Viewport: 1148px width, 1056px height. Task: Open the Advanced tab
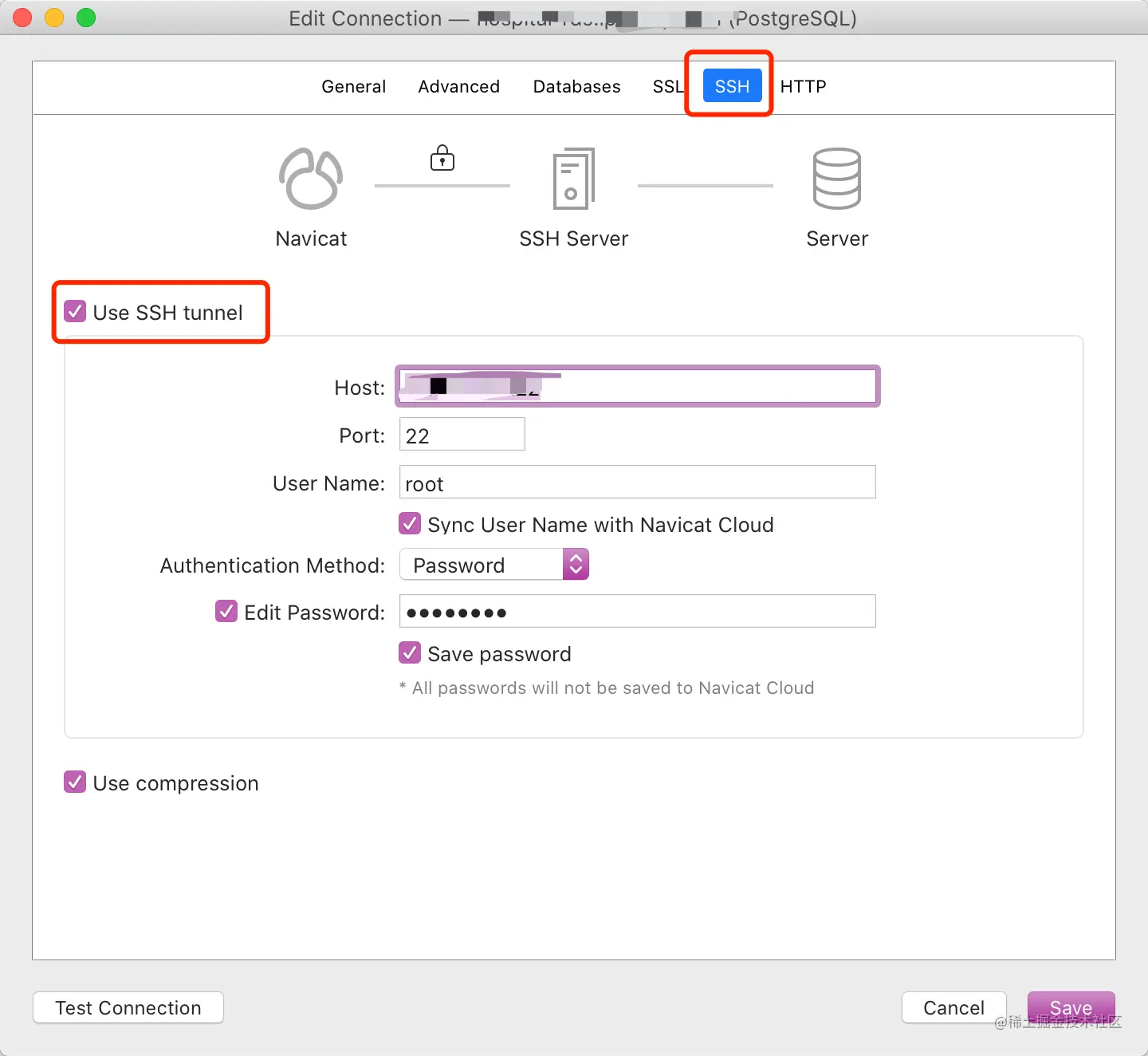click(459, 86)
